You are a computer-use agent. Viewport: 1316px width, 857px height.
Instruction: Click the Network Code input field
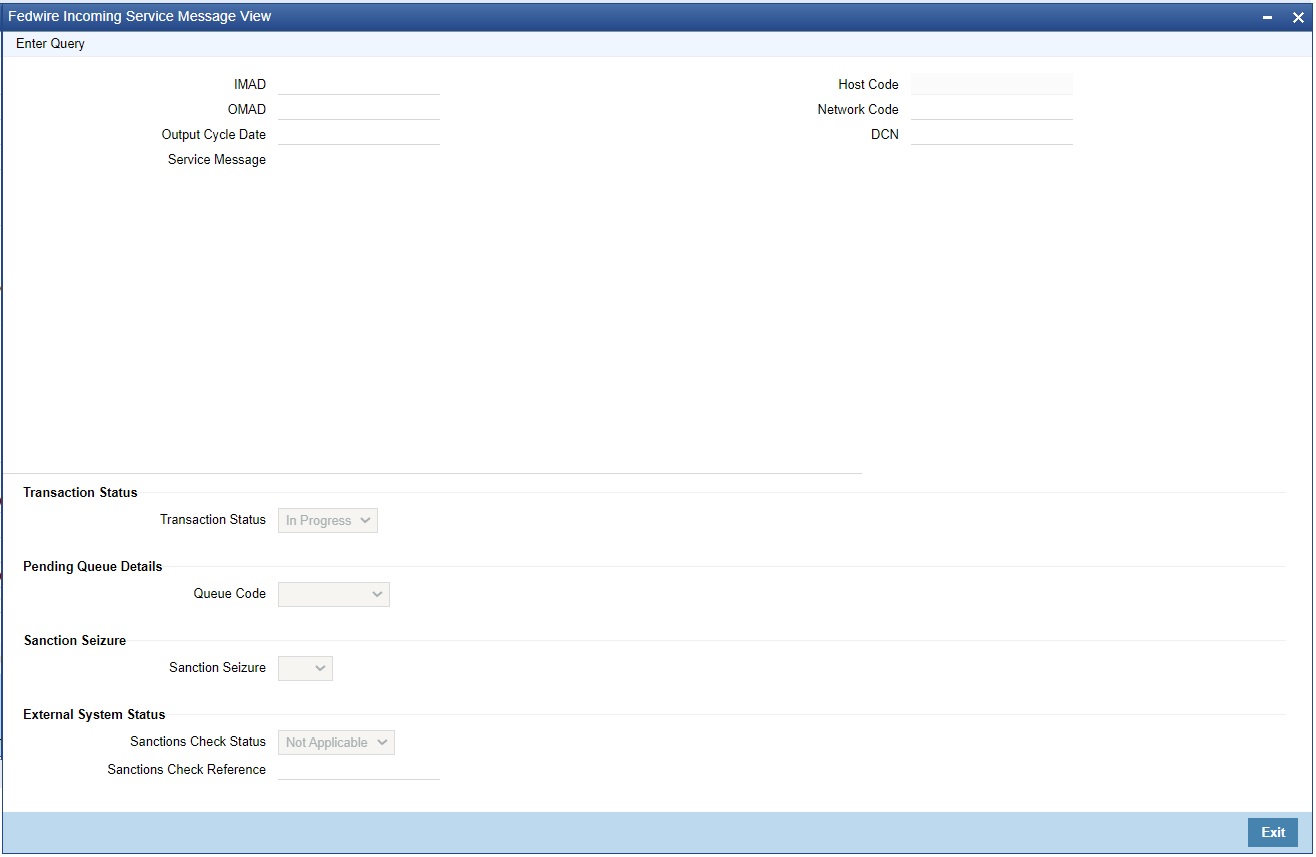[x=992, y=110]
